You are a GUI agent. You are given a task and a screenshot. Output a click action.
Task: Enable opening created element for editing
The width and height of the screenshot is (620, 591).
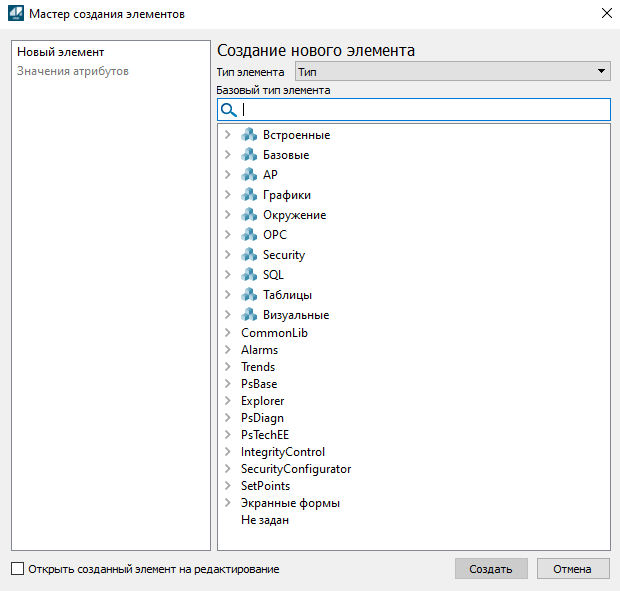point(17,569)
